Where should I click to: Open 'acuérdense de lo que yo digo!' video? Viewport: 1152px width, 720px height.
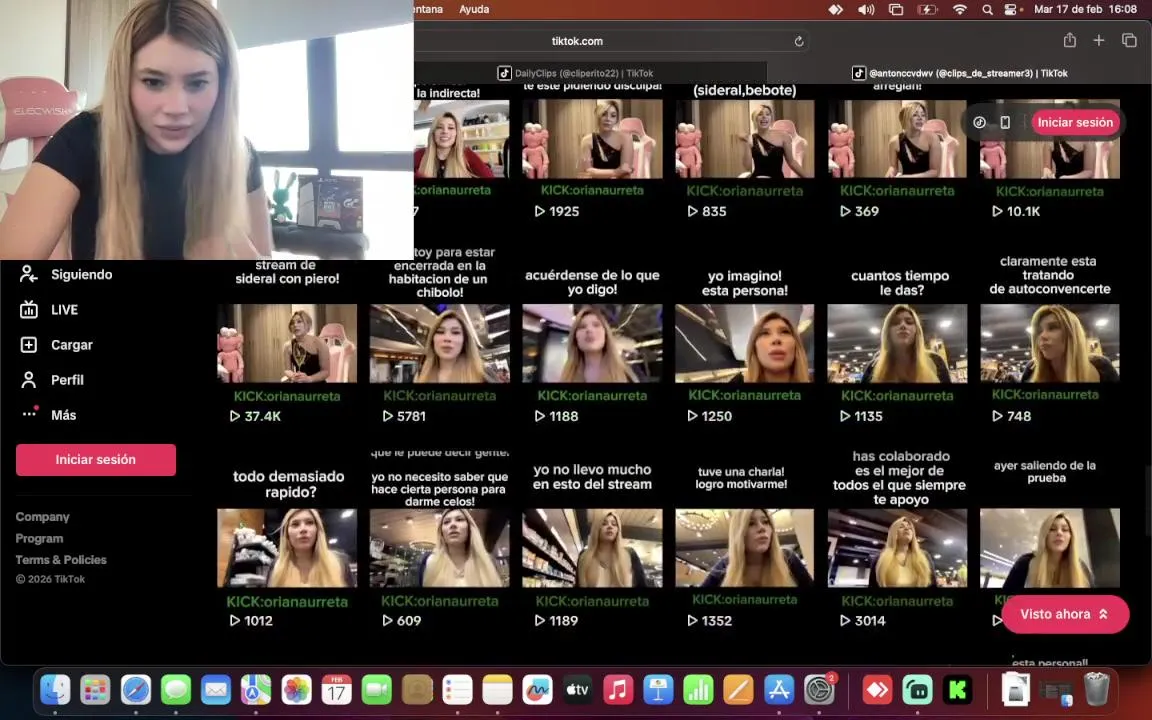click(592, 343)
